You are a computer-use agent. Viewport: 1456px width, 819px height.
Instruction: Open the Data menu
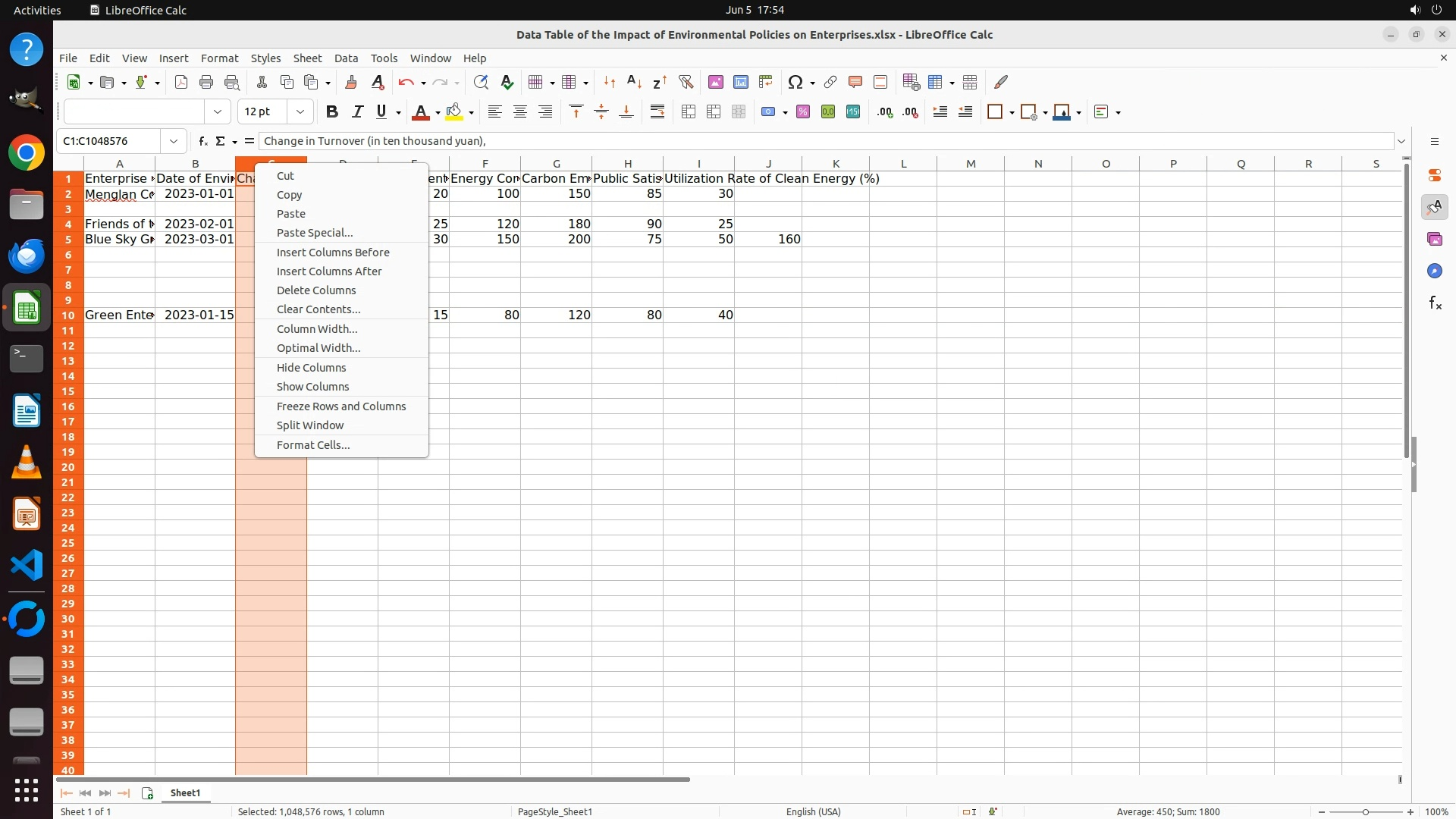click(346, 58)
